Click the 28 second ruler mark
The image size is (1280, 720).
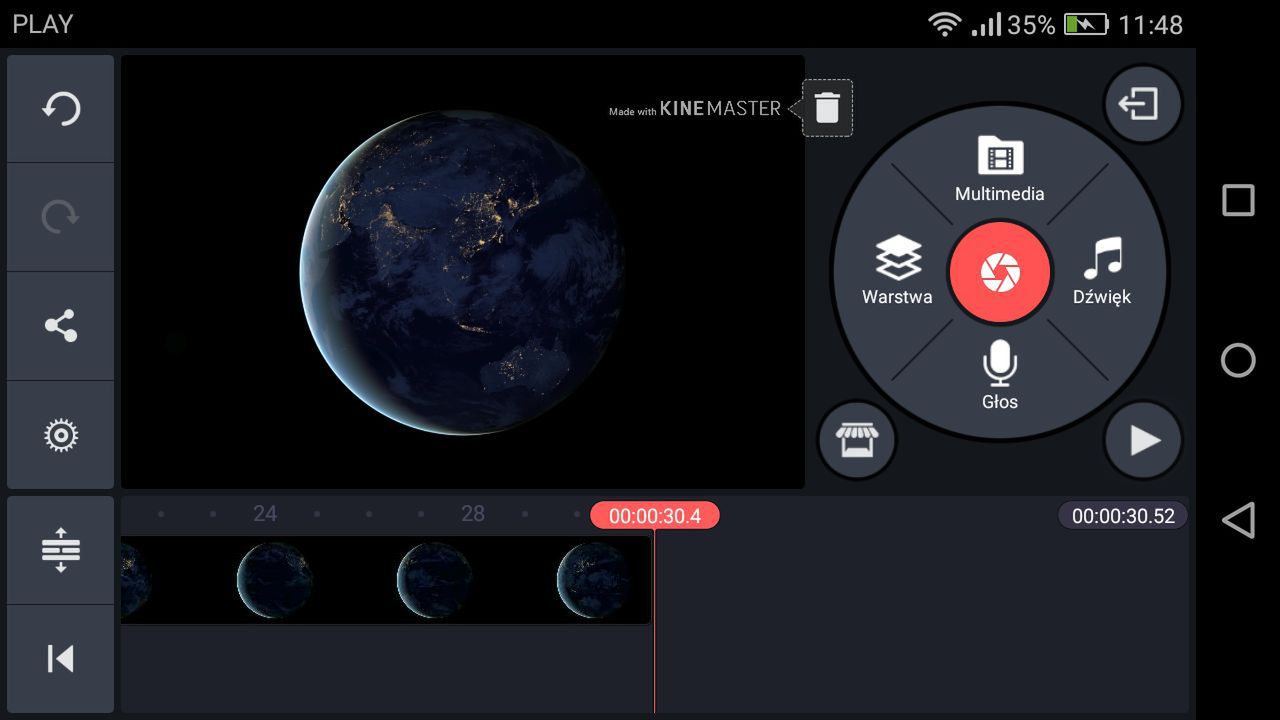pos(473,514)
